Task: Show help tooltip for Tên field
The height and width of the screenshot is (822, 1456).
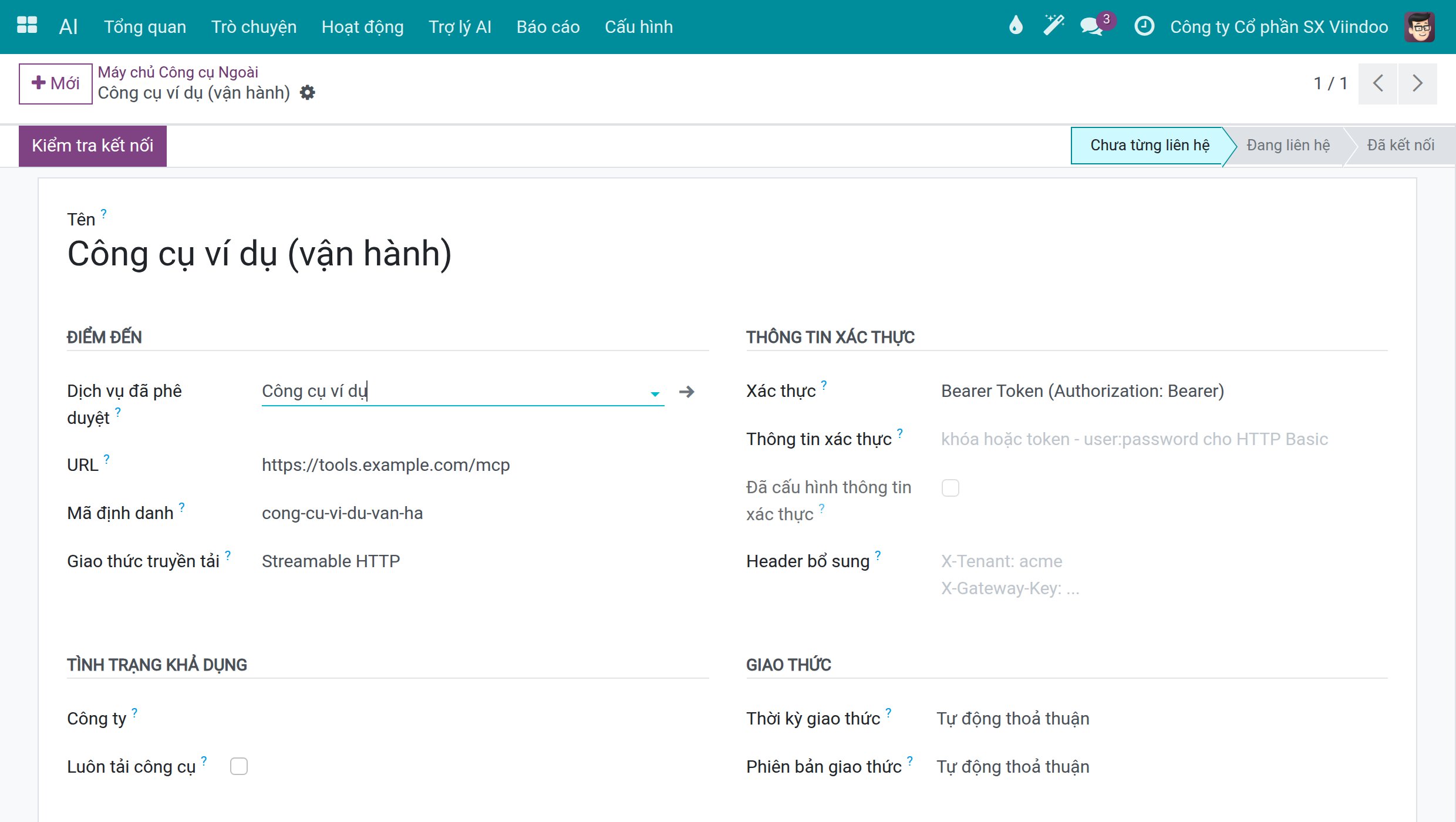Action: pyautogui.click(x=104, y=213)
